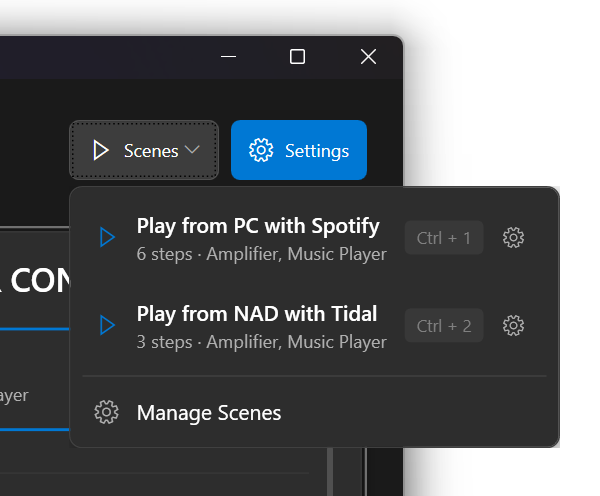This screenshot has height=496, width=600.
Task: Collapse the Scenes dropdown using its chevron
Action: click(193, 151)
